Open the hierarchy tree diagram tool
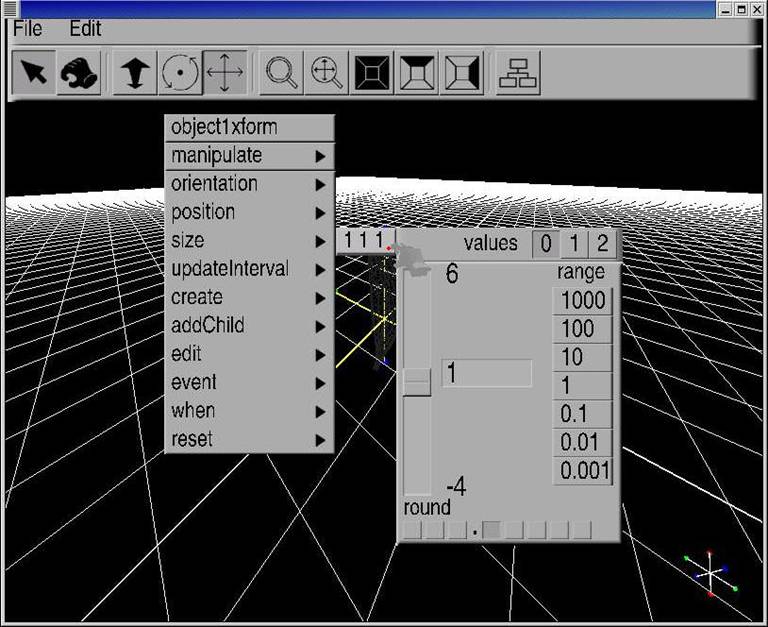This screenshot has height=627, width=768. click(518, 72)
